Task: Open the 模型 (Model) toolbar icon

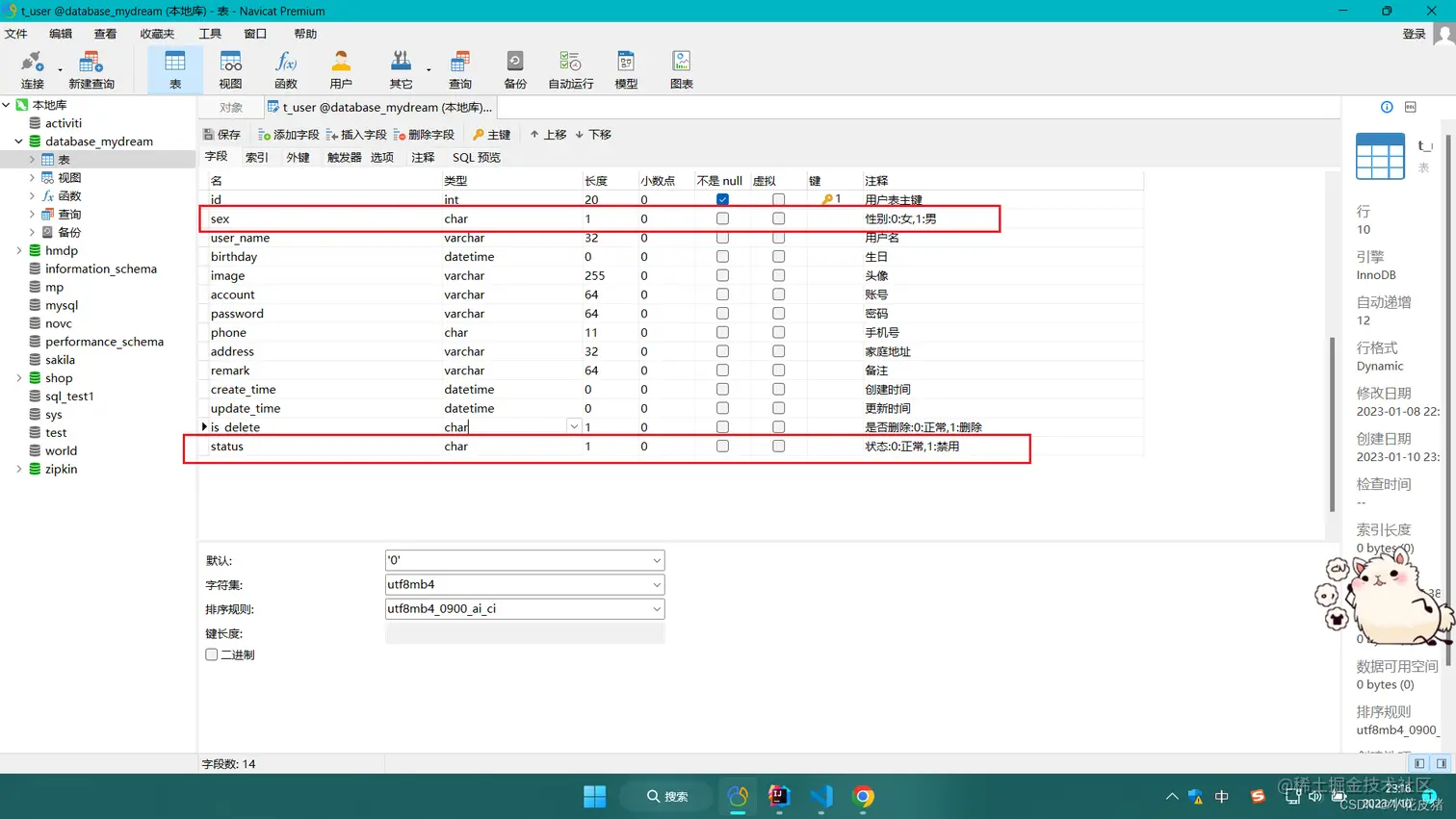Action: pos(626,70)
